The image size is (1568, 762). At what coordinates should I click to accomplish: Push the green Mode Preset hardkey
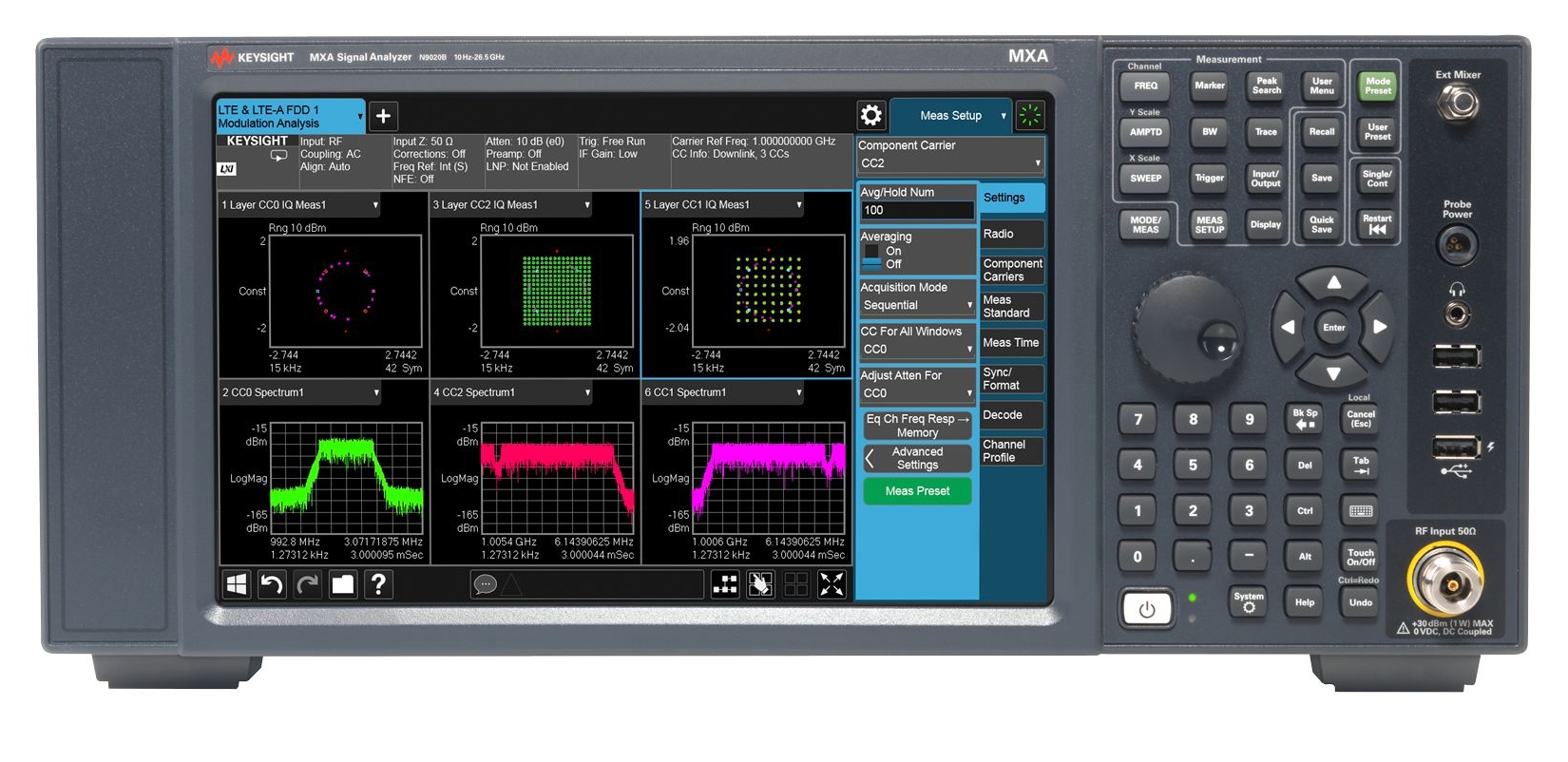[1377, 86]
